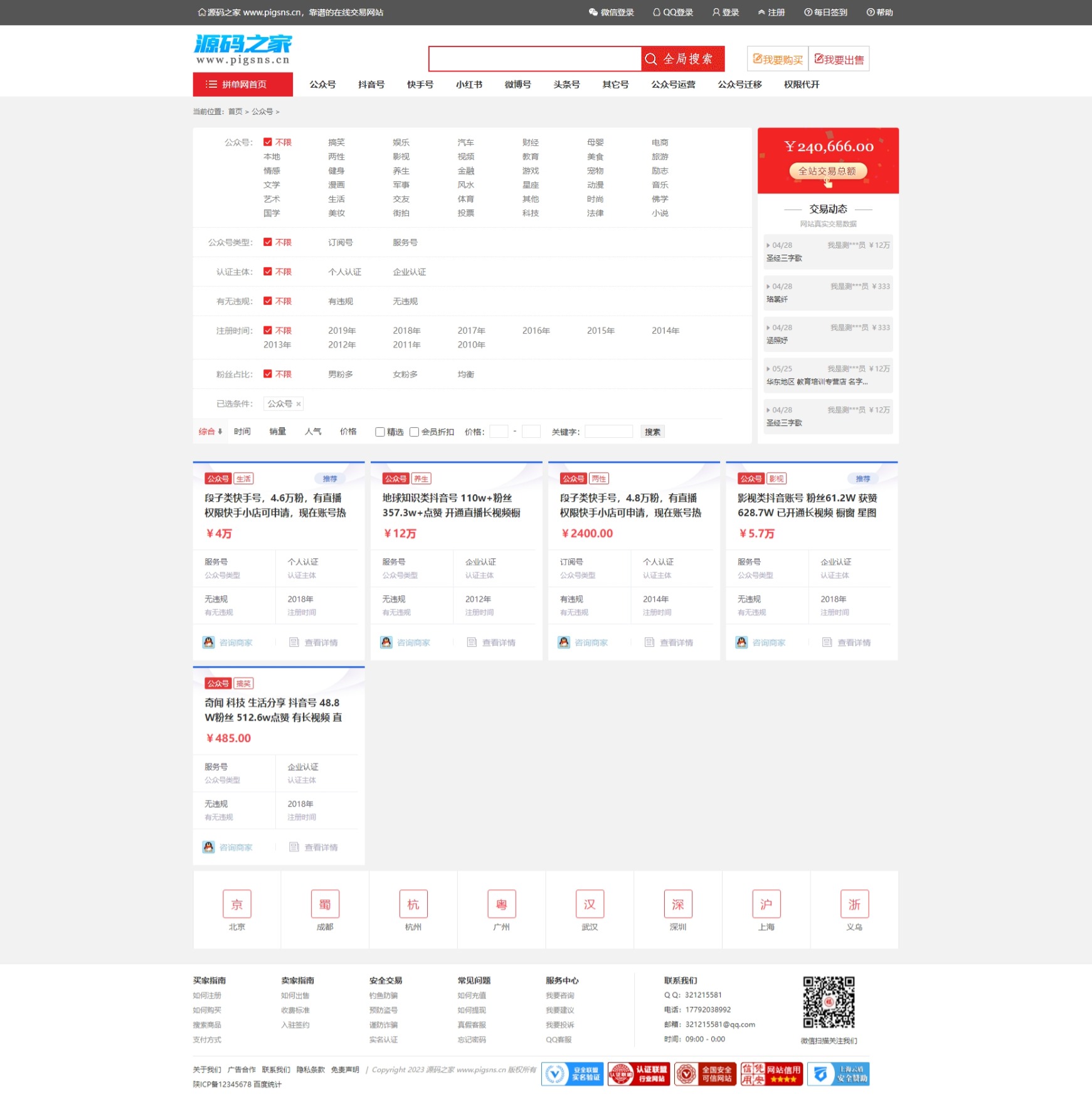This screenshot has width=1092, height=1097.
Task: Enable the 会员折扣 checkbox
Action: pos(414,432)
